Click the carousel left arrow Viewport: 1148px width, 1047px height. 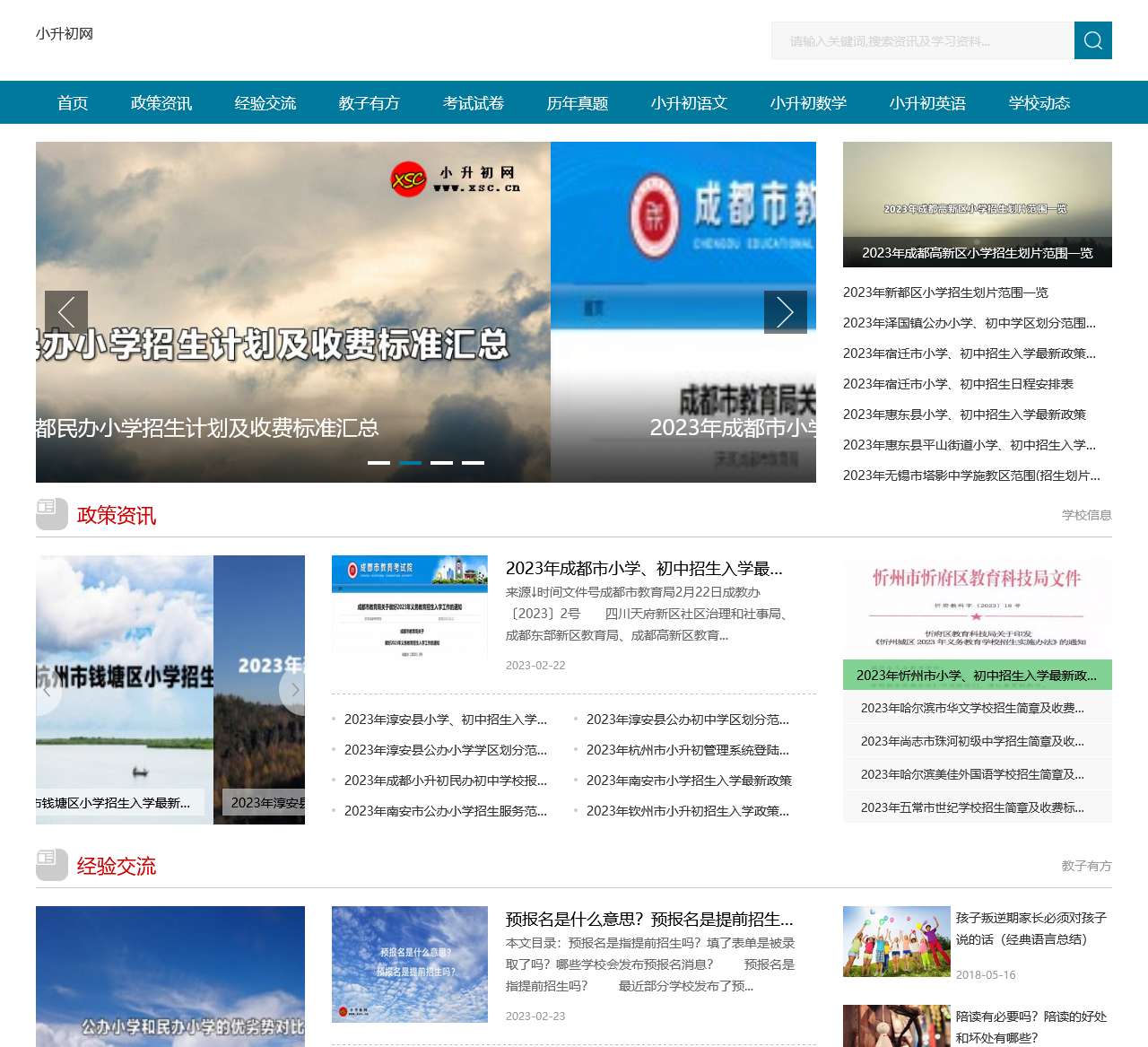pos(67,312)
